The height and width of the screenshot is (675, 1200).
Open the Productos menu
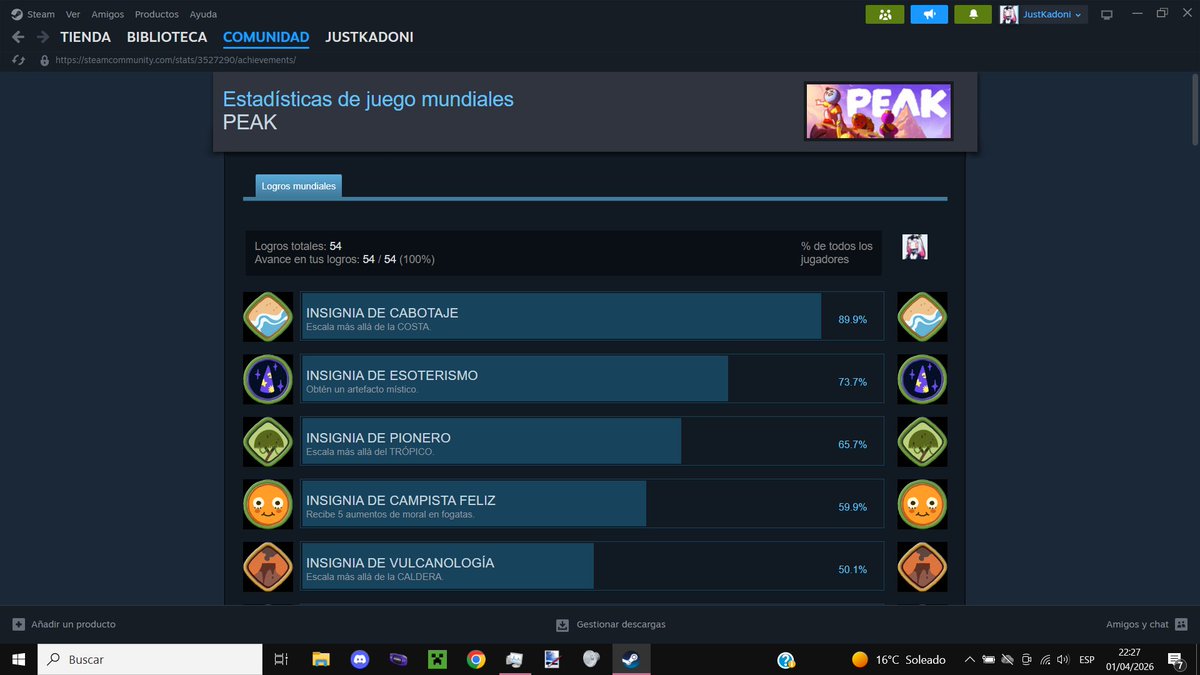pyautogui.click(x=157, y=14)
